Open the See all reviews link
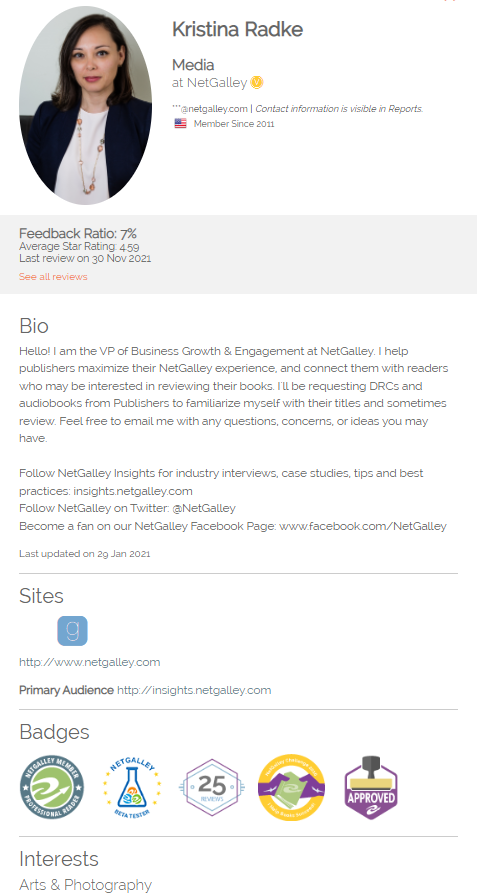The image size is (477, 895). (53, 277)
